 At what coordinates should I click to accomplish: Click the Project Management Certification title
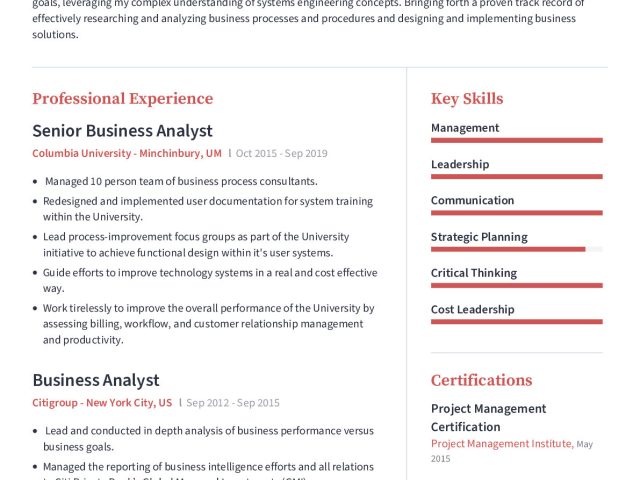coord(488,417)
